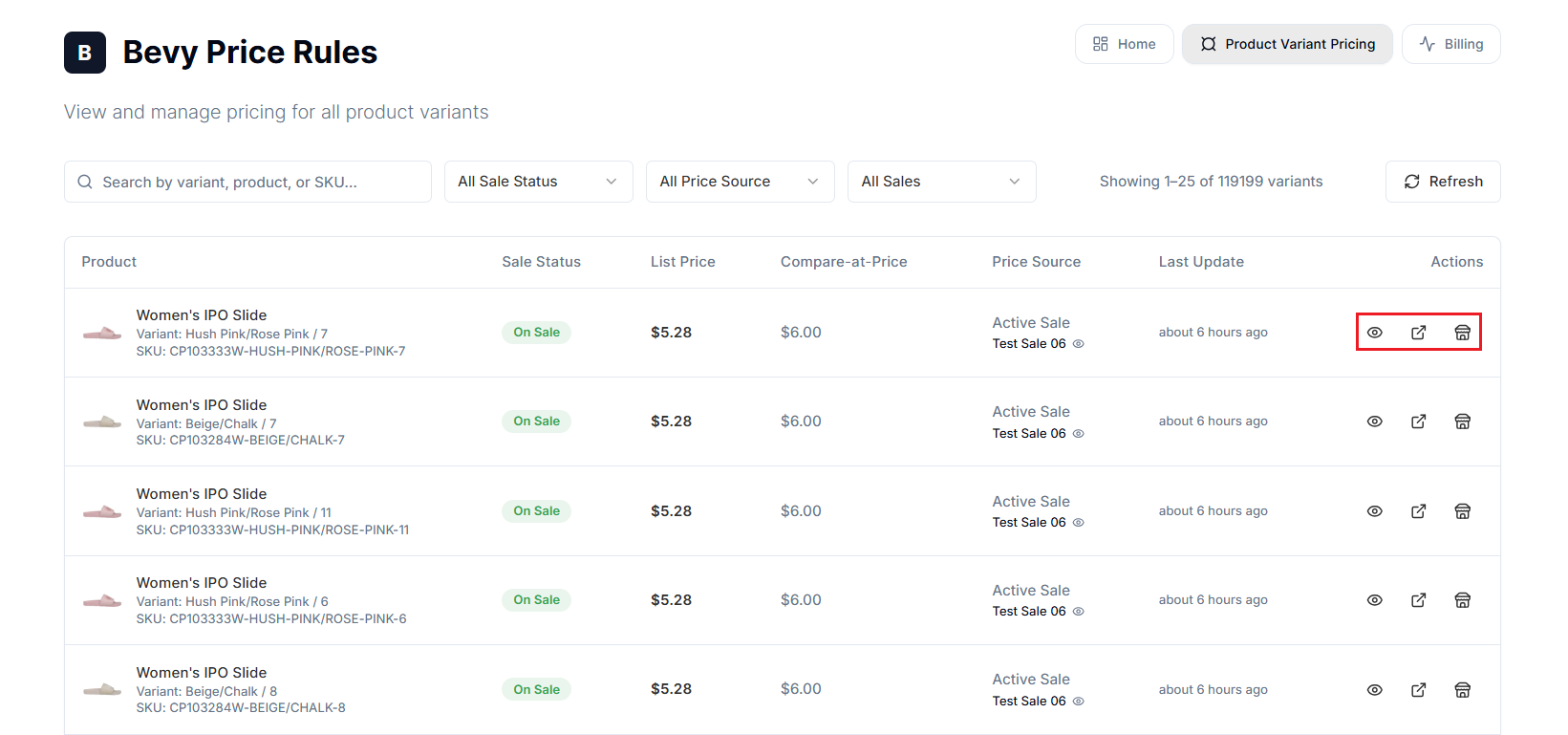Viewport: 1568px width, 735px height.
Task: Click 'Showing 1–25 of 119199 variants' text
Action: pos(1212,182)
